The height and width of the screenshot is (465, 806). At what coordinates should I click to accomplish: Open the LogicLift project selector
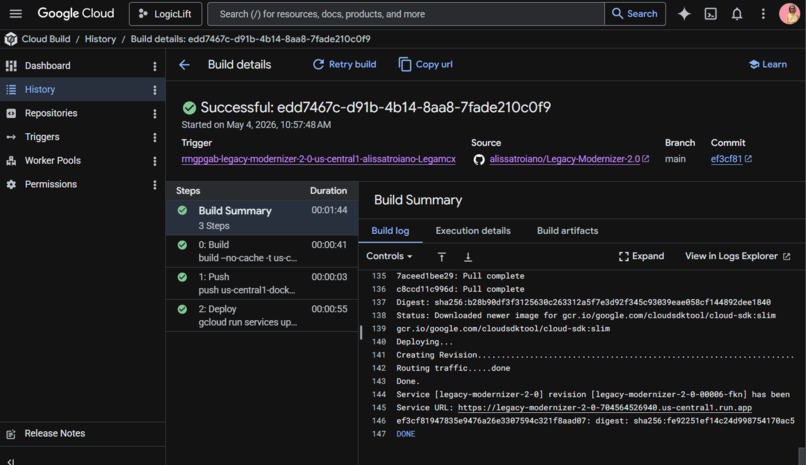click(166, 14)
